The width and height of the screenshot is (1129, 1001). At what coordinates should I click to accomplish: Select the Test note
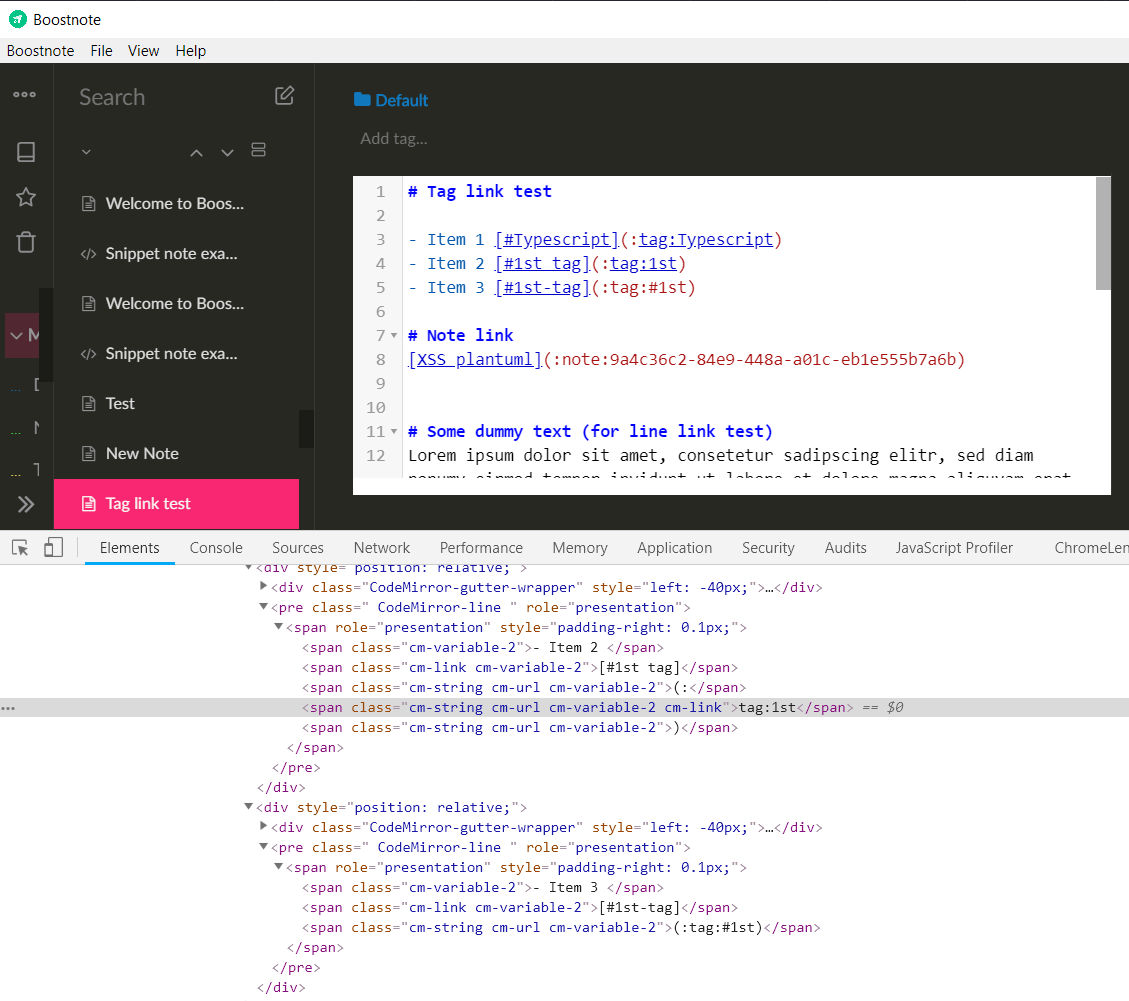tap(176, 403)
